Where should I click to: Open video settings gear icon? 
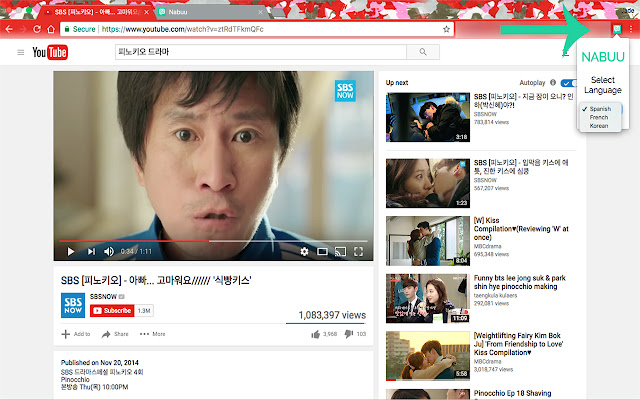click(306, 251)
